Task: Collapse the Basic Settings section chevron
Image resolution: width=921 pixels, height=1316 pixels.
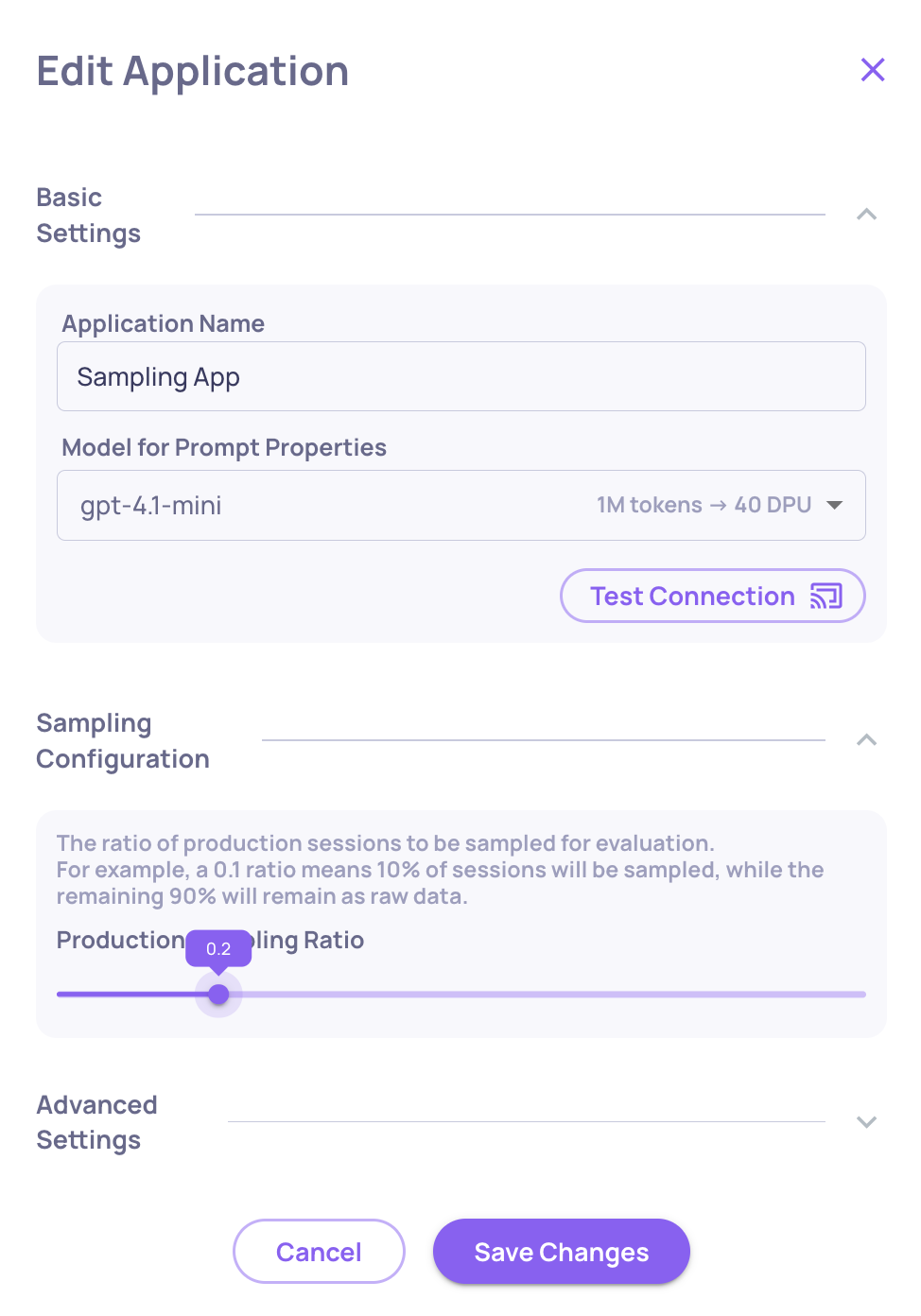Action: [866, 215]
